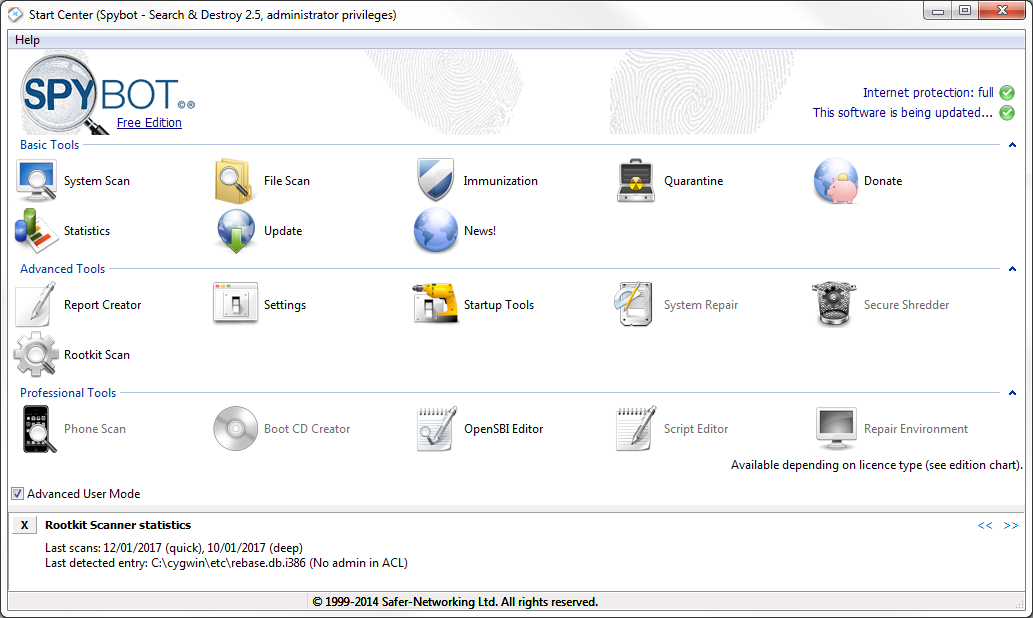Collapse the Basic Tools section

click(1013, 145)
